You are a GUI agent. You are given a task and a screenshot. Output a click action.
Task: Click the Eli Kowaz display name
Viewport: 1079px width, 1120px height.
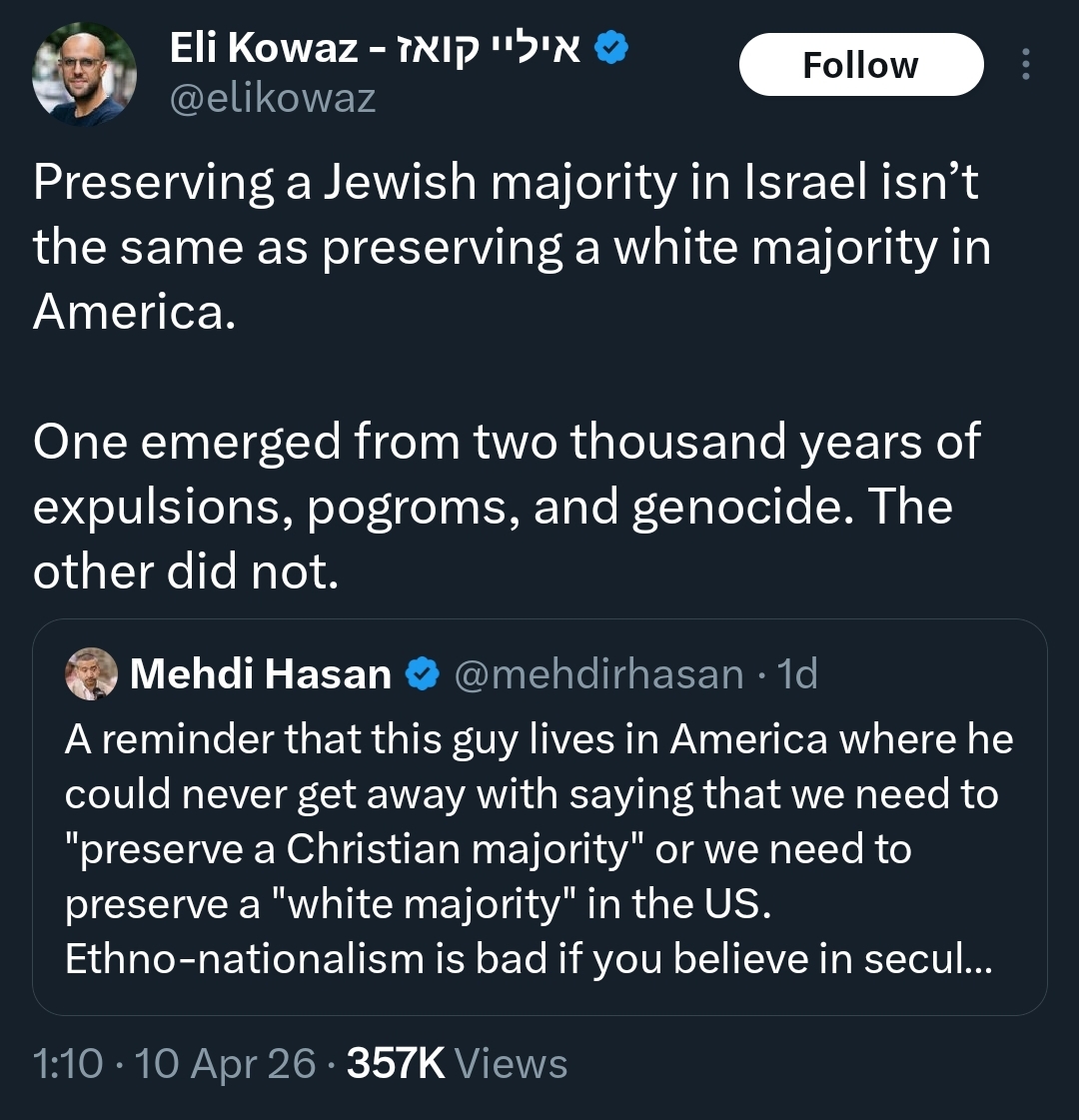point(264,47)
